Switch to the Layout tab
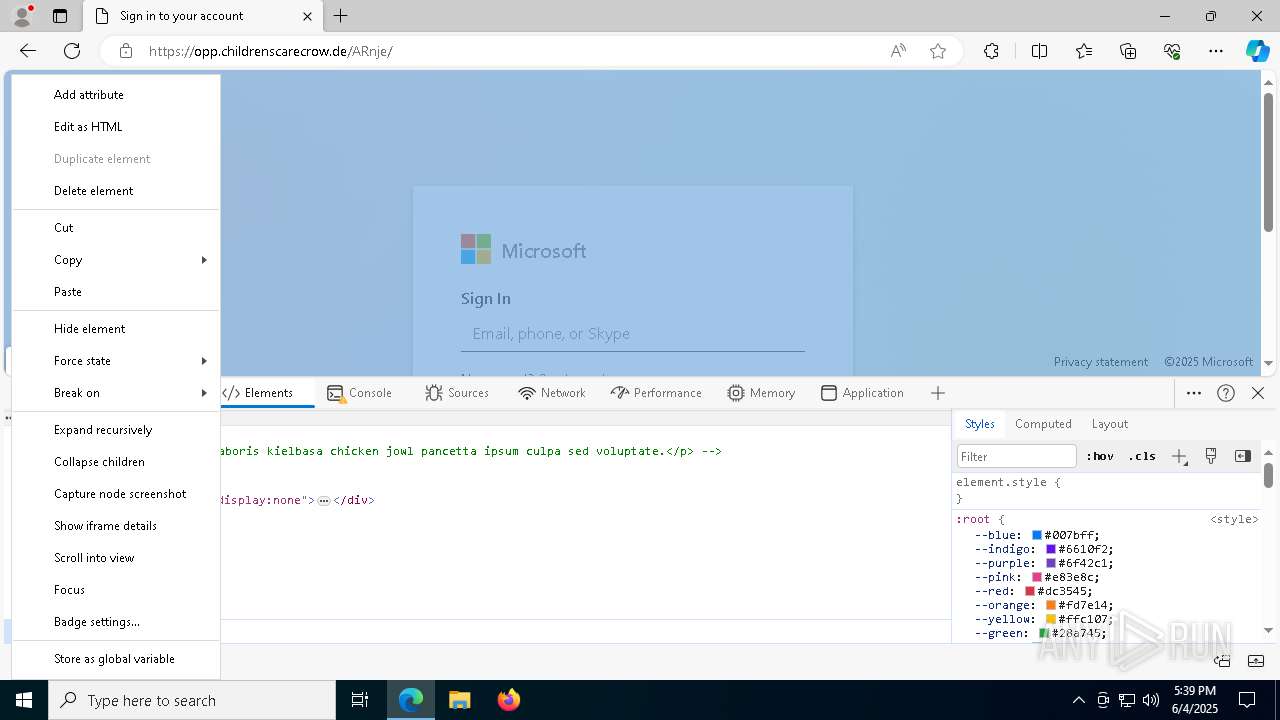This screenshot has width=1280, height=720. pos(1109,424)
